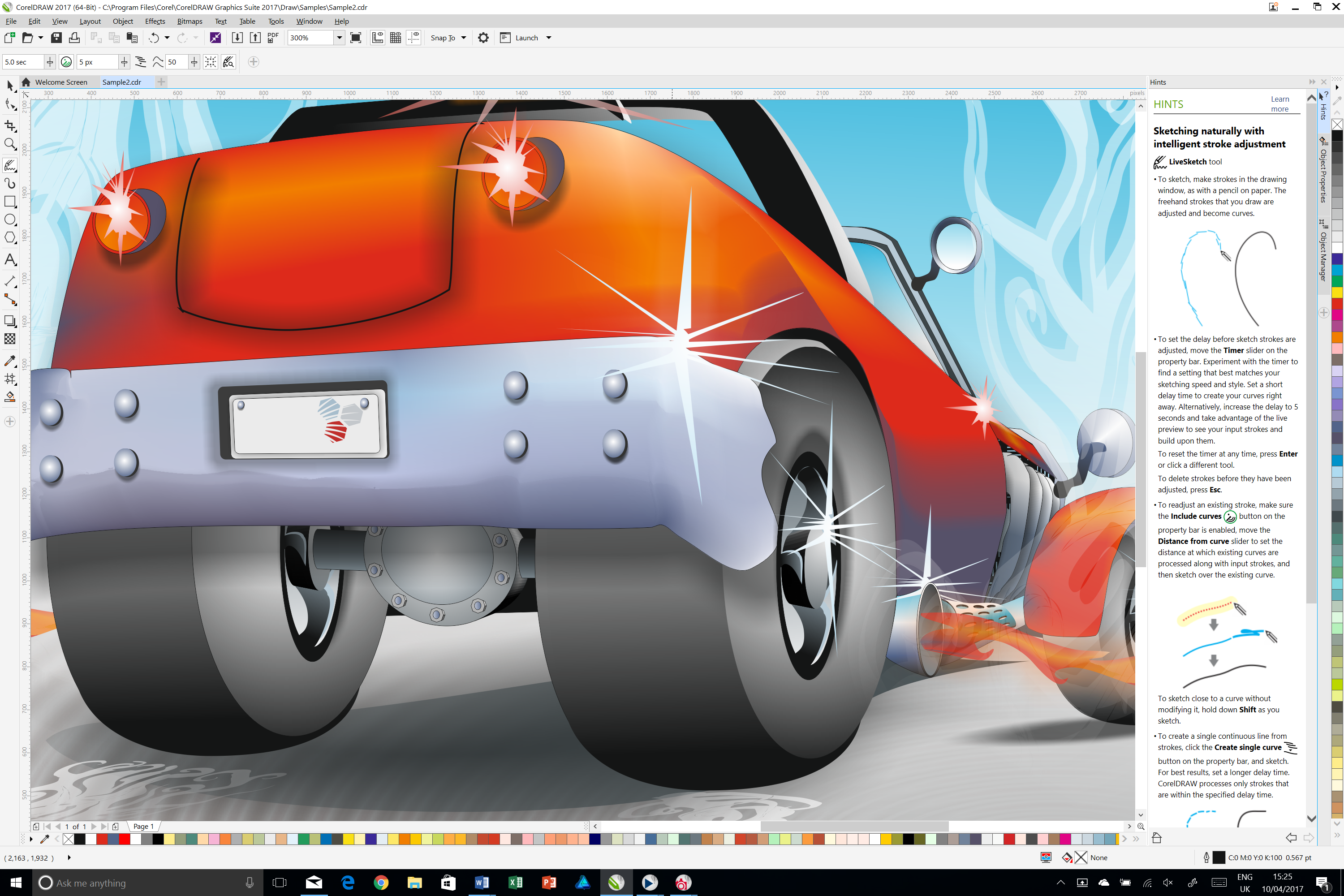
Task: Click the No color swatch in palette
Action: (x=68, y=839)
